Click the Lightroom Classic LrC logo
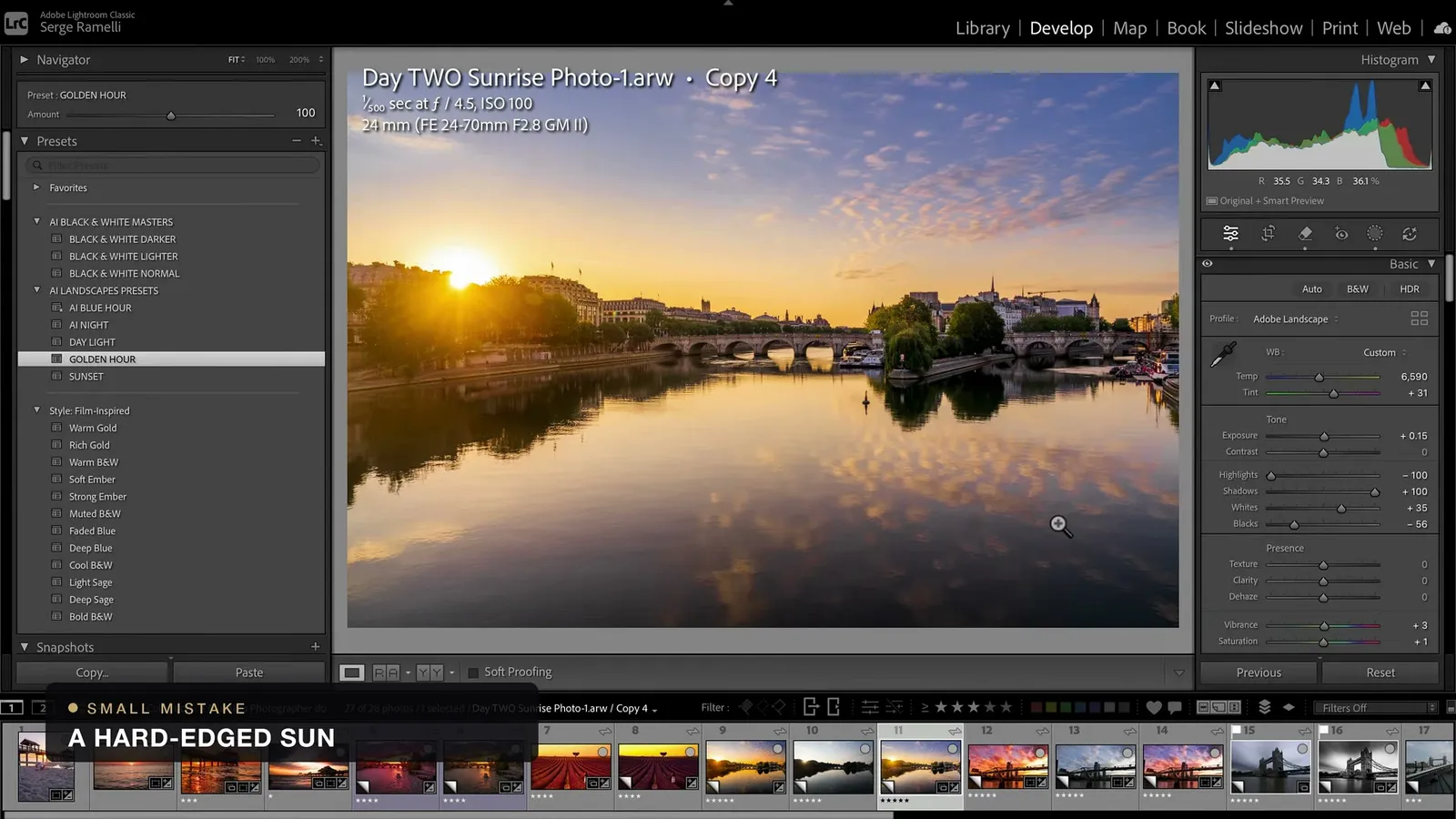The height and width of the screenshot is (819, 1456). [x=16, y=23]
